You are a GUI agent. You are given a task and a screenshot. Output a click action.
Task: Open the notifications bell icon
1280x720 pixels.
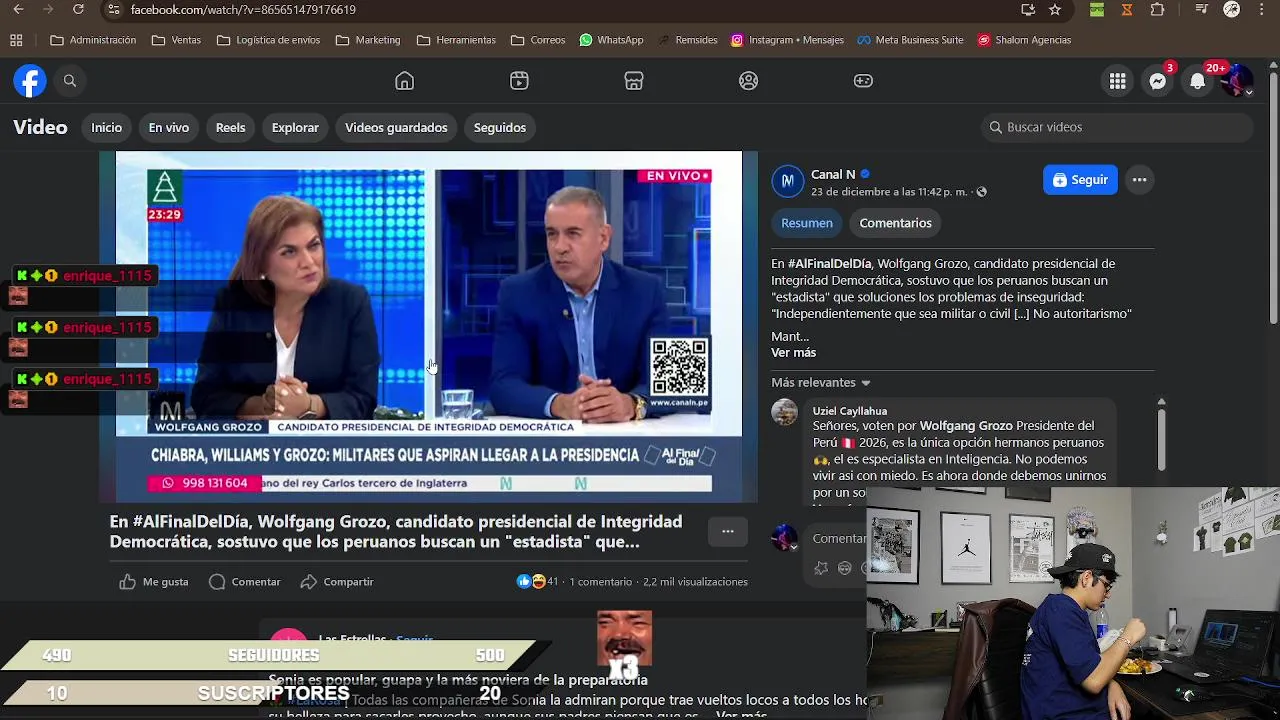tap(1198, 81)
